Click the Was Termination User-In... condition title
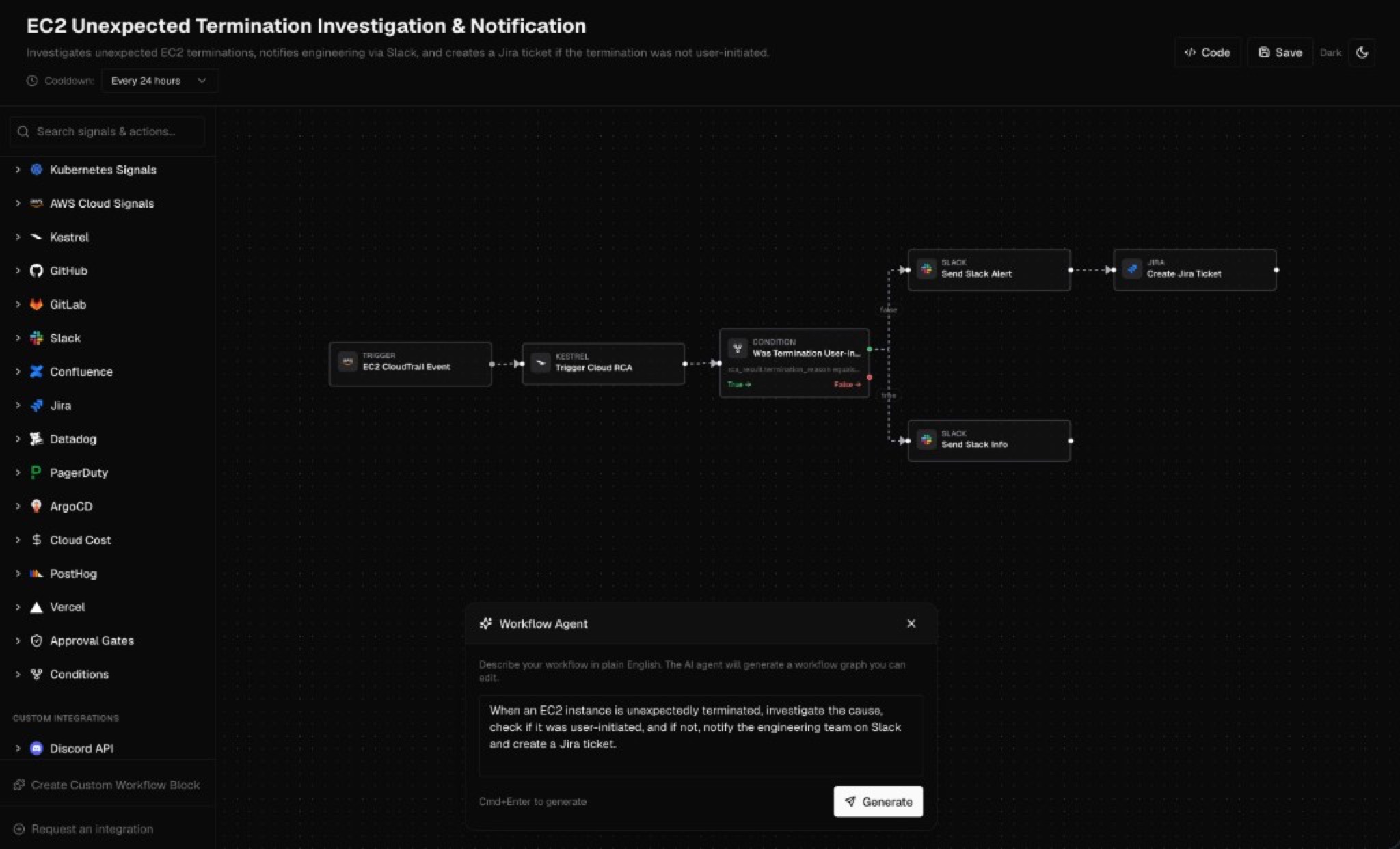 coord(807,353)
